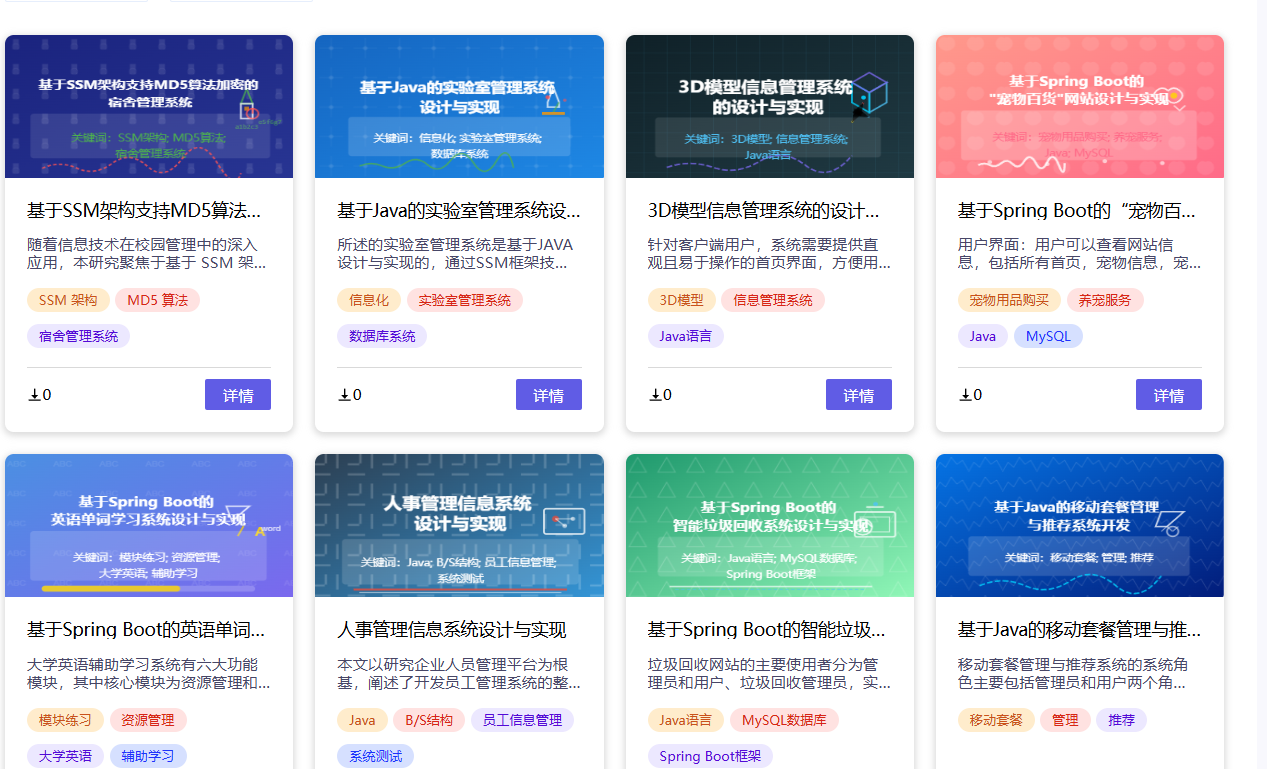Select the MySQL tag on 宠物百货 card
Image resolution: width=1267 pixels, height=769 pixels.
(x=1048, y=336)
